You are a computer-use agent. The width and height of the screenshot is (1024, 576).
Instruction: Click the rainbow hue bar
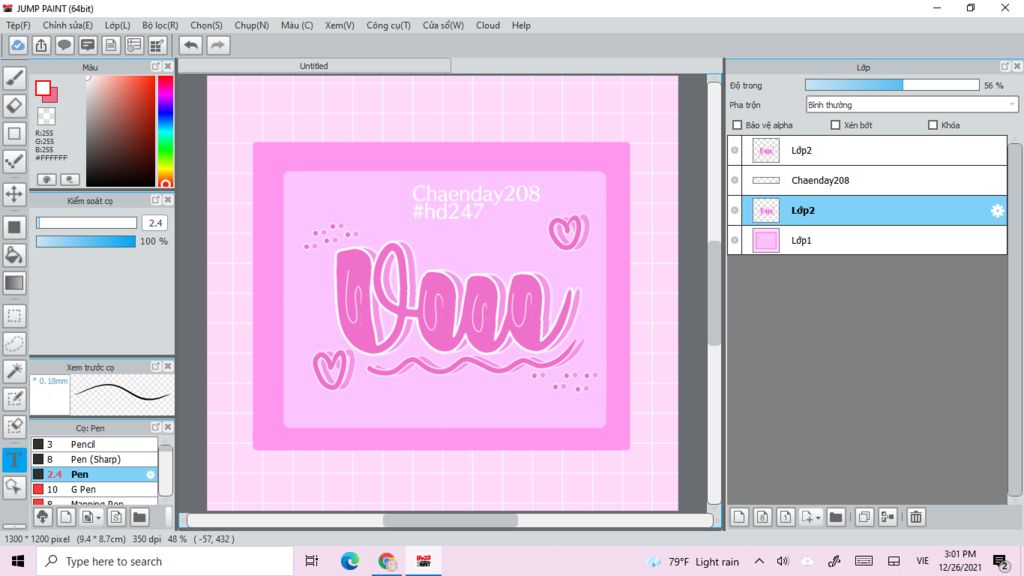click(x=165, y=131)
